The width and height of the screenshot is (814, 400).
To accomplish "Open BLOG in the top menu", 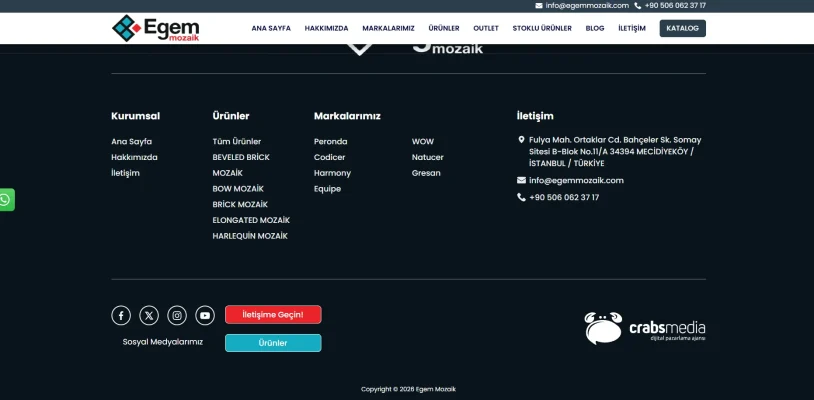I will pos(595,29).
